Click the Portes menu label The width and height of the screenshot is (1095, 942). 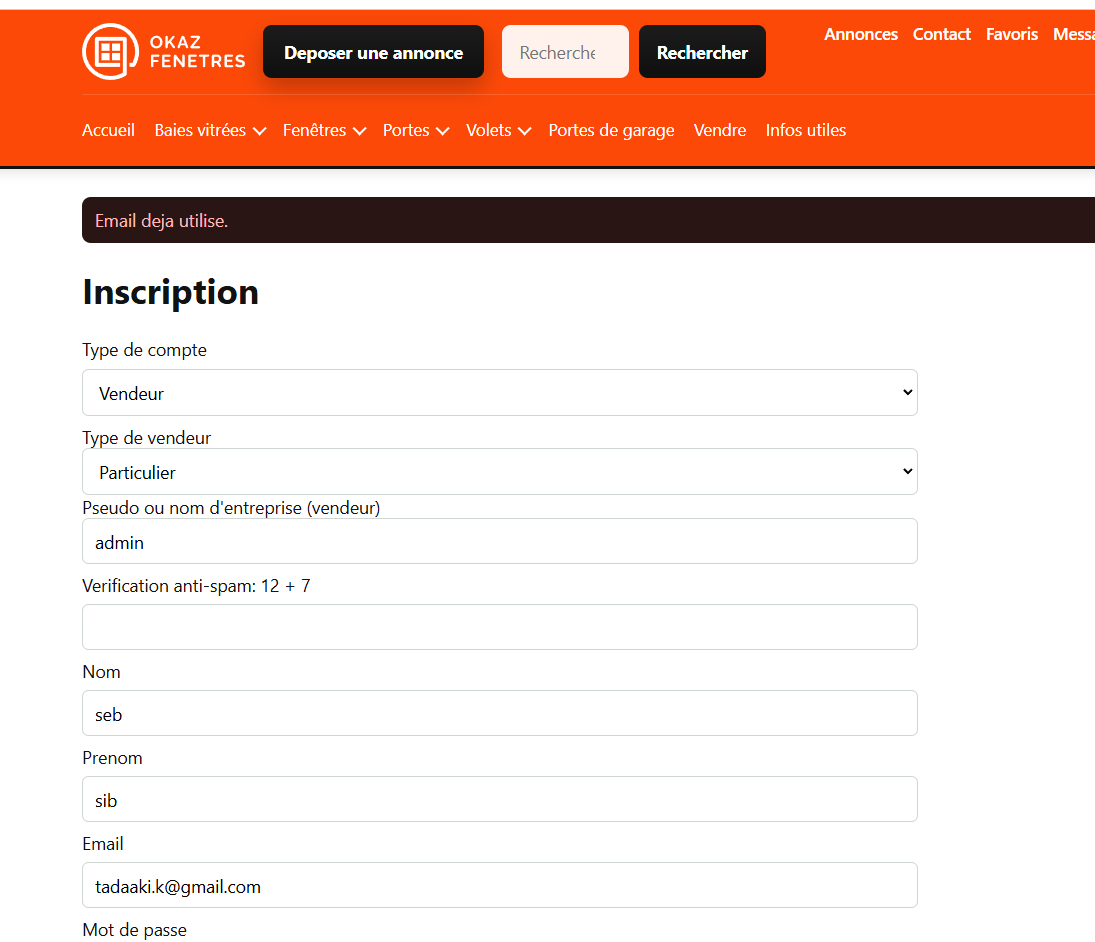pyautogui.click(x=406, y=131)
